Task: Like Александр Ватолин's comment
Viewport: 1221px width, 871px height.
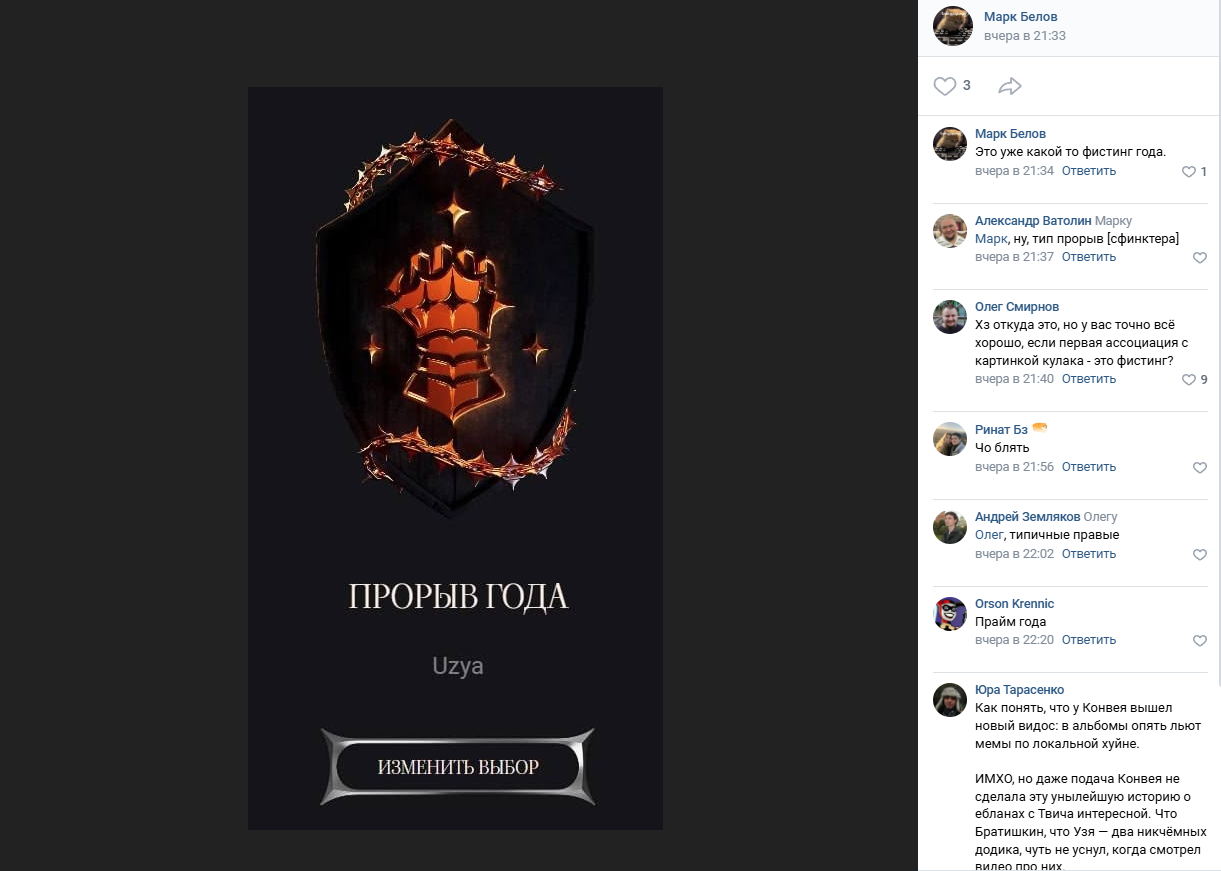Action: click(1200, 258)
